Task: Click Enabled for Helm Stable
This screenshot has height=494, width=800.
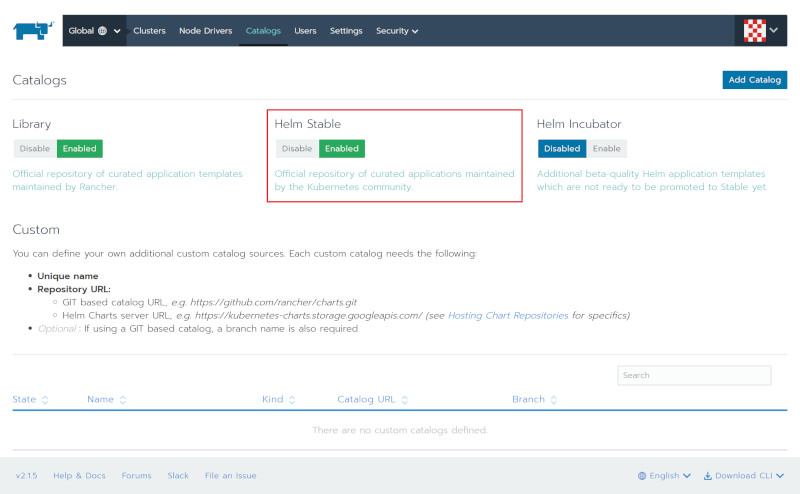Action: tap(342, 149)
